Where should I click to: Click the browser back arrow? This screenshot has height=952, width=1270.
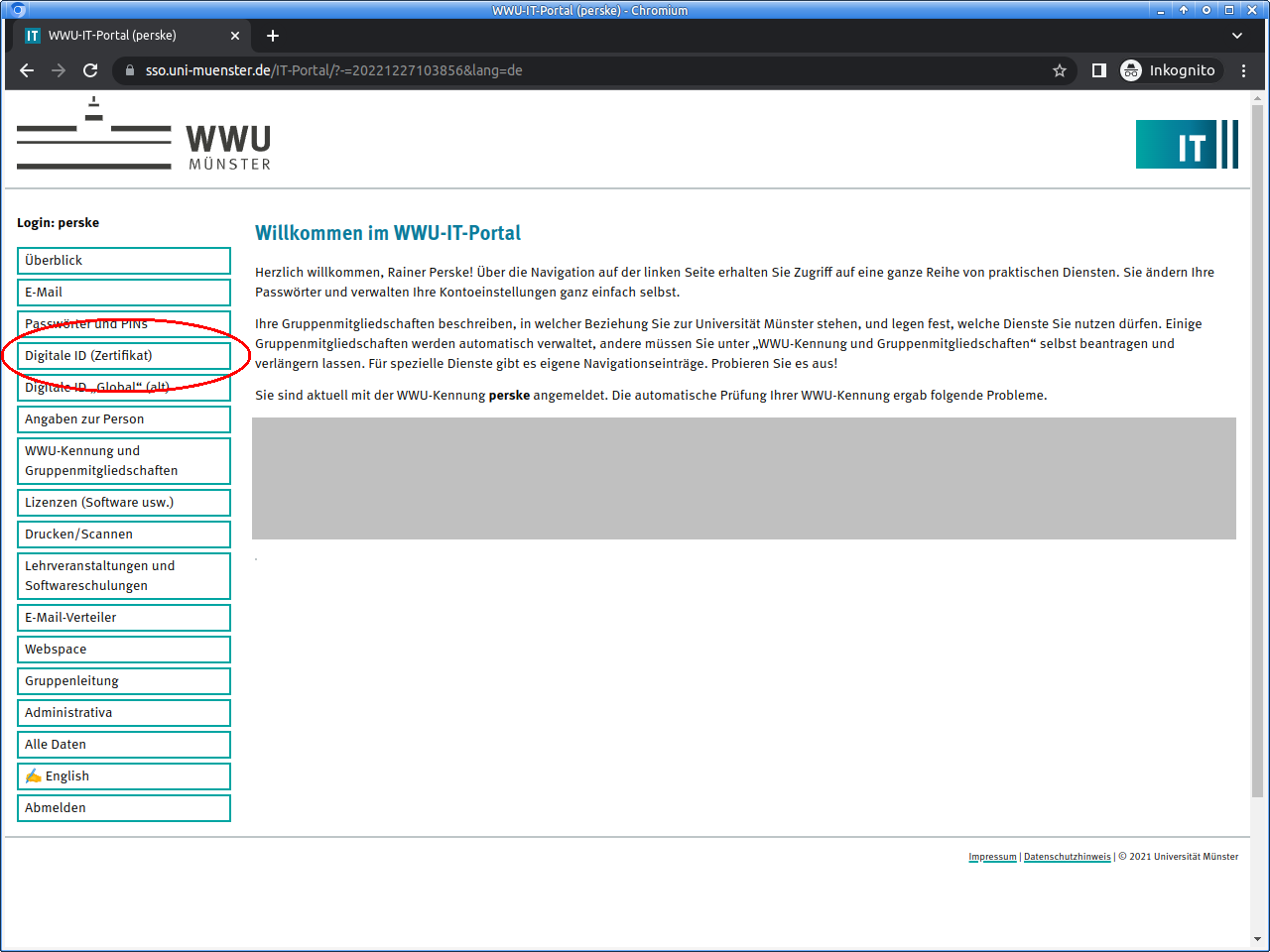[x=27, y=70]
